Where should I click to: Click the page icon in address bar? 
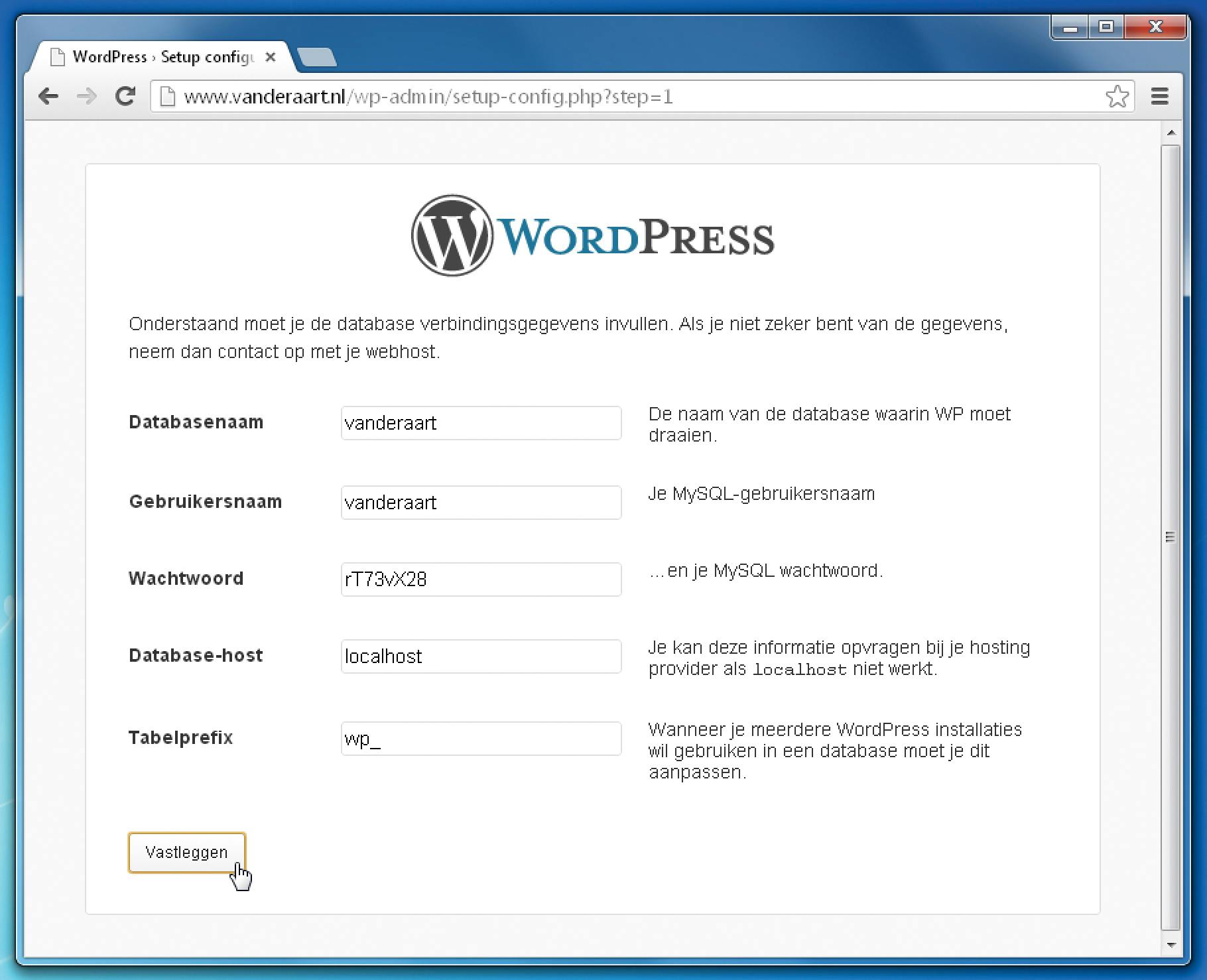pyautogui.click(x=167, y=97)
